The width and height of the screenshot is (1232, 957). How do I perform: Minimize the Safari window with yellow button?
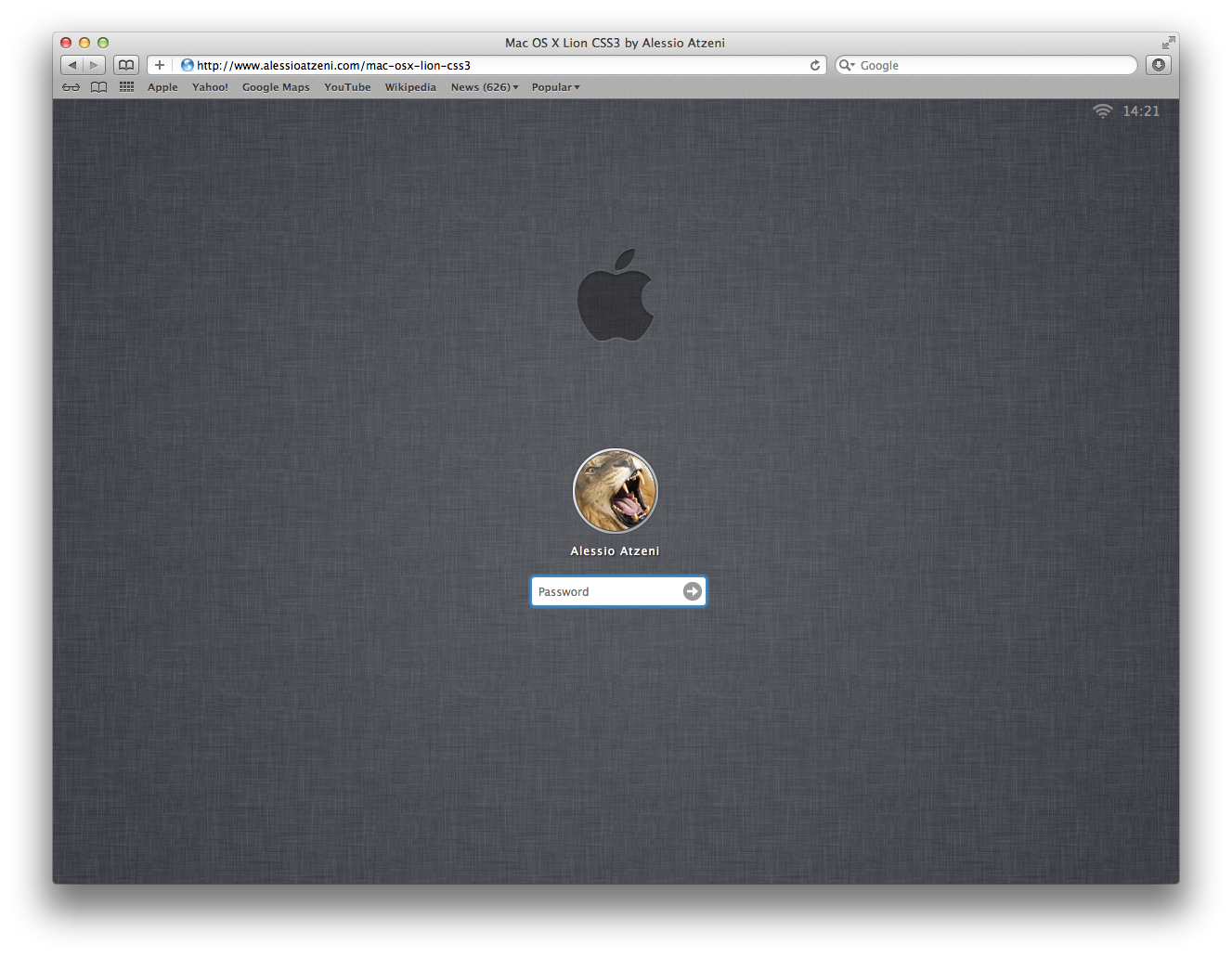[x=84, y=43]
